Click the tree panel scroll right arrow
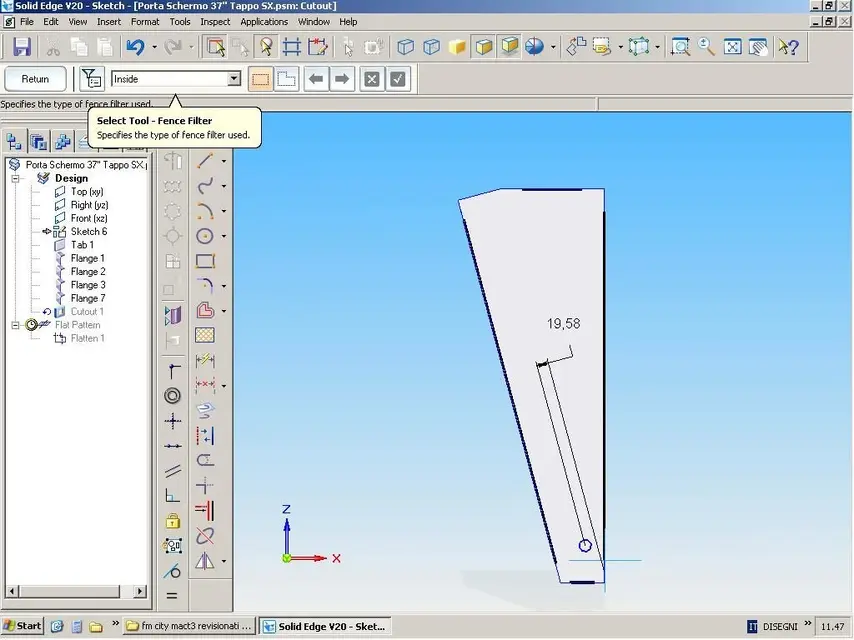Image resolution: width=854 pixels, height=640 pixels. [x=139, y=591]
